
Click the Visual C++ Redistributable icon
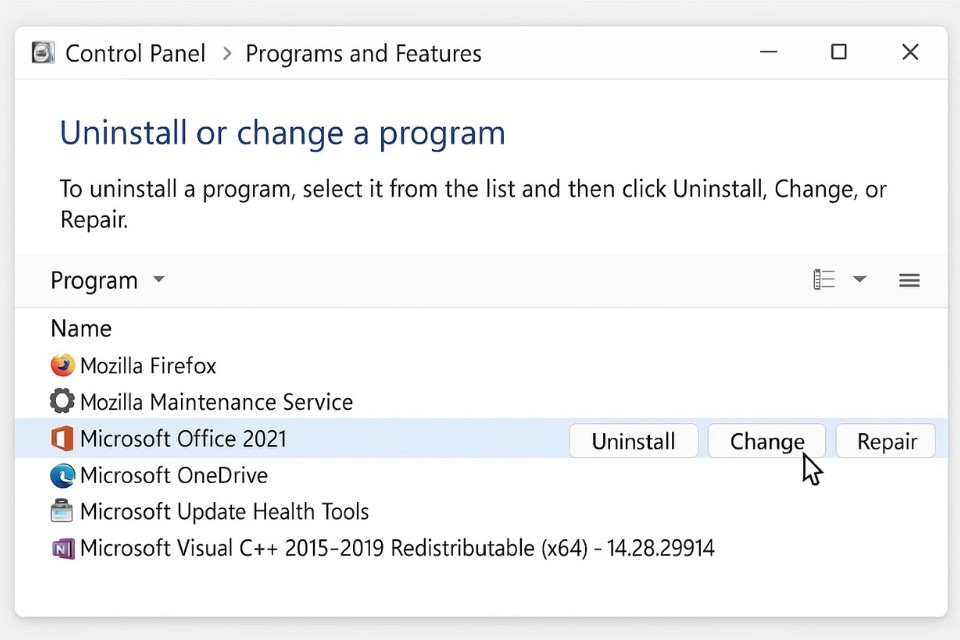coord(62,548)
